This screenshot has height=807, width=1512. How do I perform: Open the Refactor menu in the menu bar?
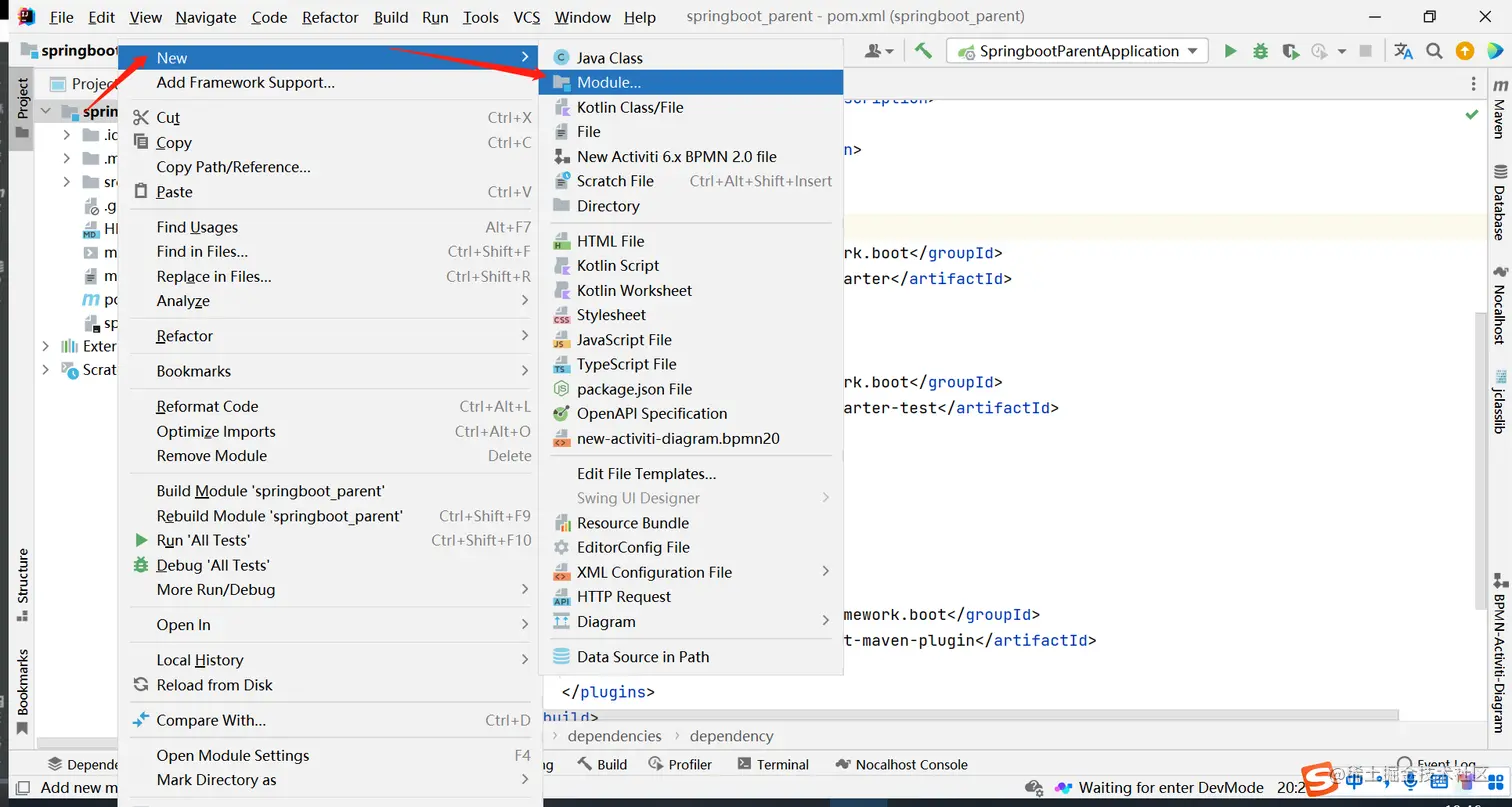(330, 17)
